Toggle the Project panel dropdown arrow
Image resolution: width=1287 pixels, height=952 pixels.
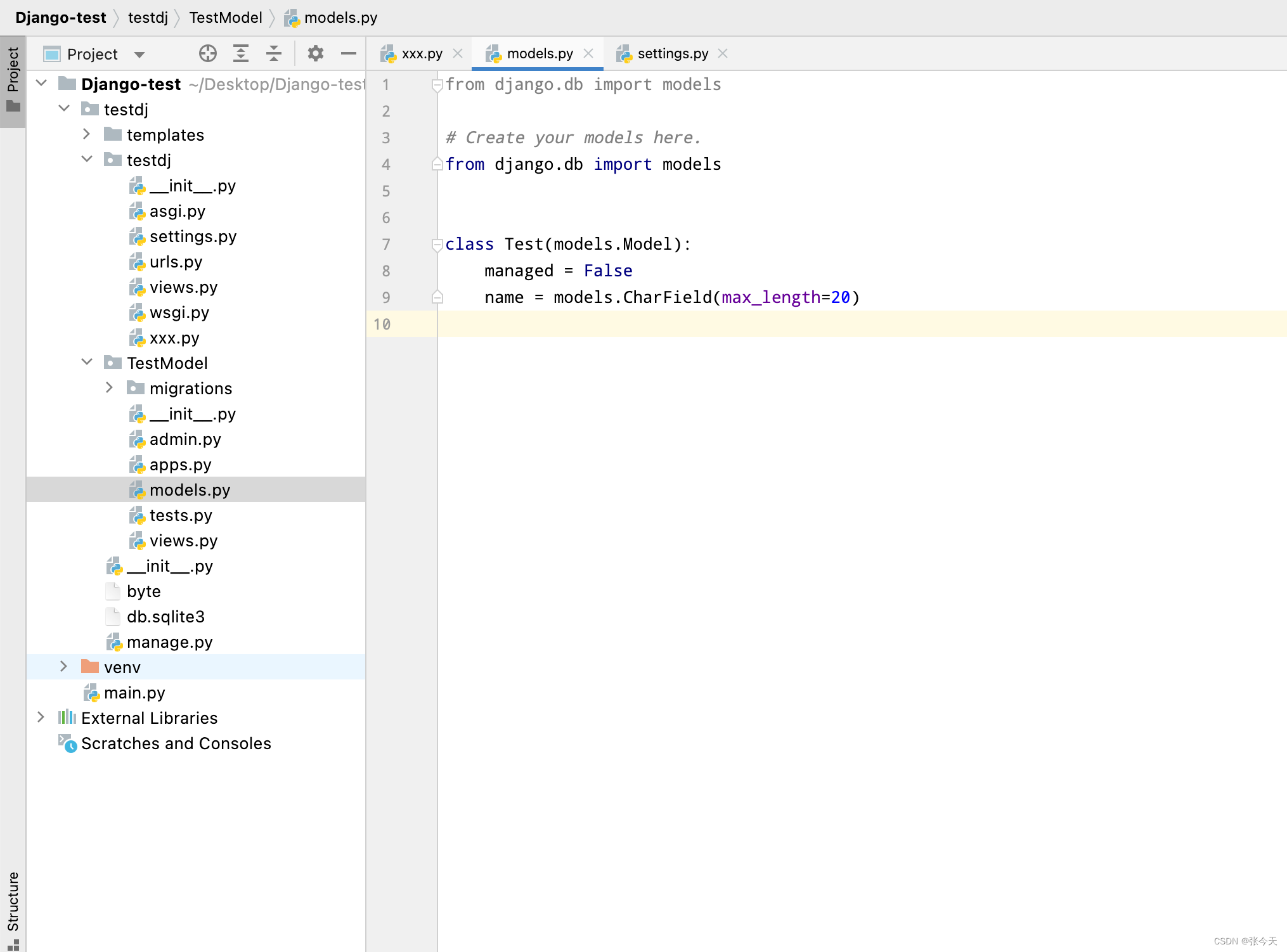(140, 53)
